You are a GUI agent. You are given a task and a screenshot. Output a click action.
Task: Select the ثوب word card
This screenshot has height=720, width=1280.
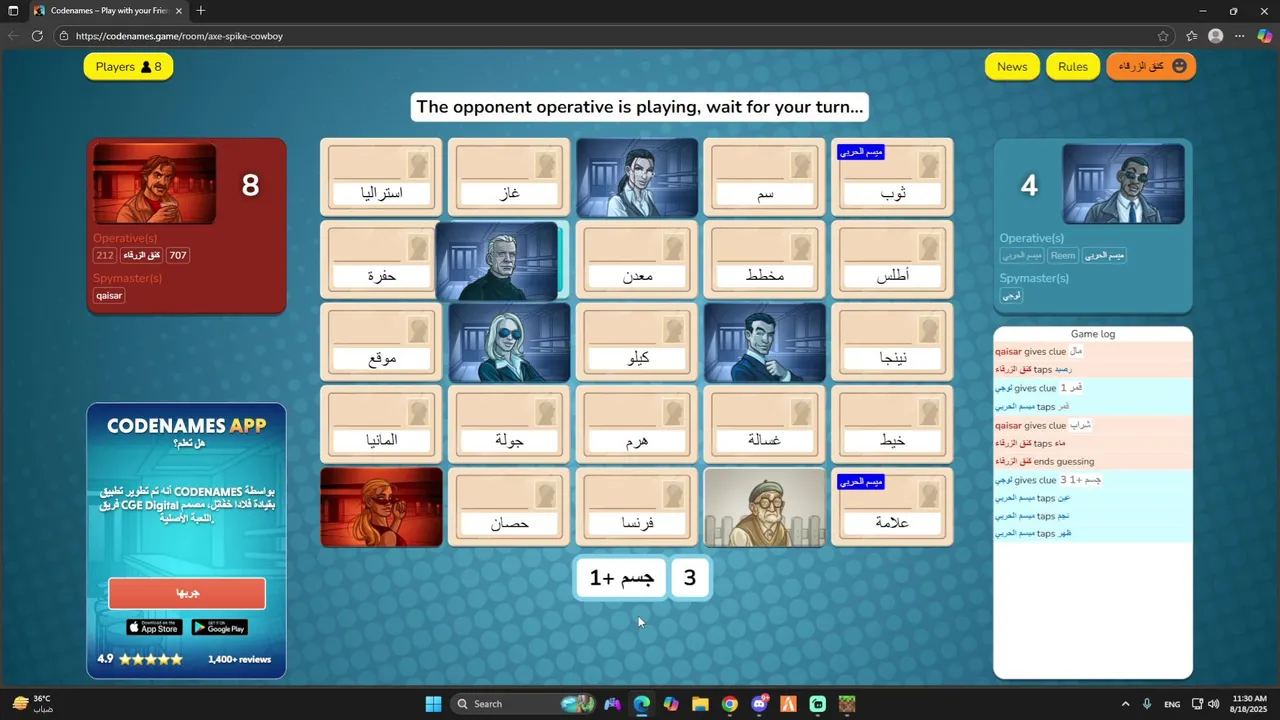(892, 177)
